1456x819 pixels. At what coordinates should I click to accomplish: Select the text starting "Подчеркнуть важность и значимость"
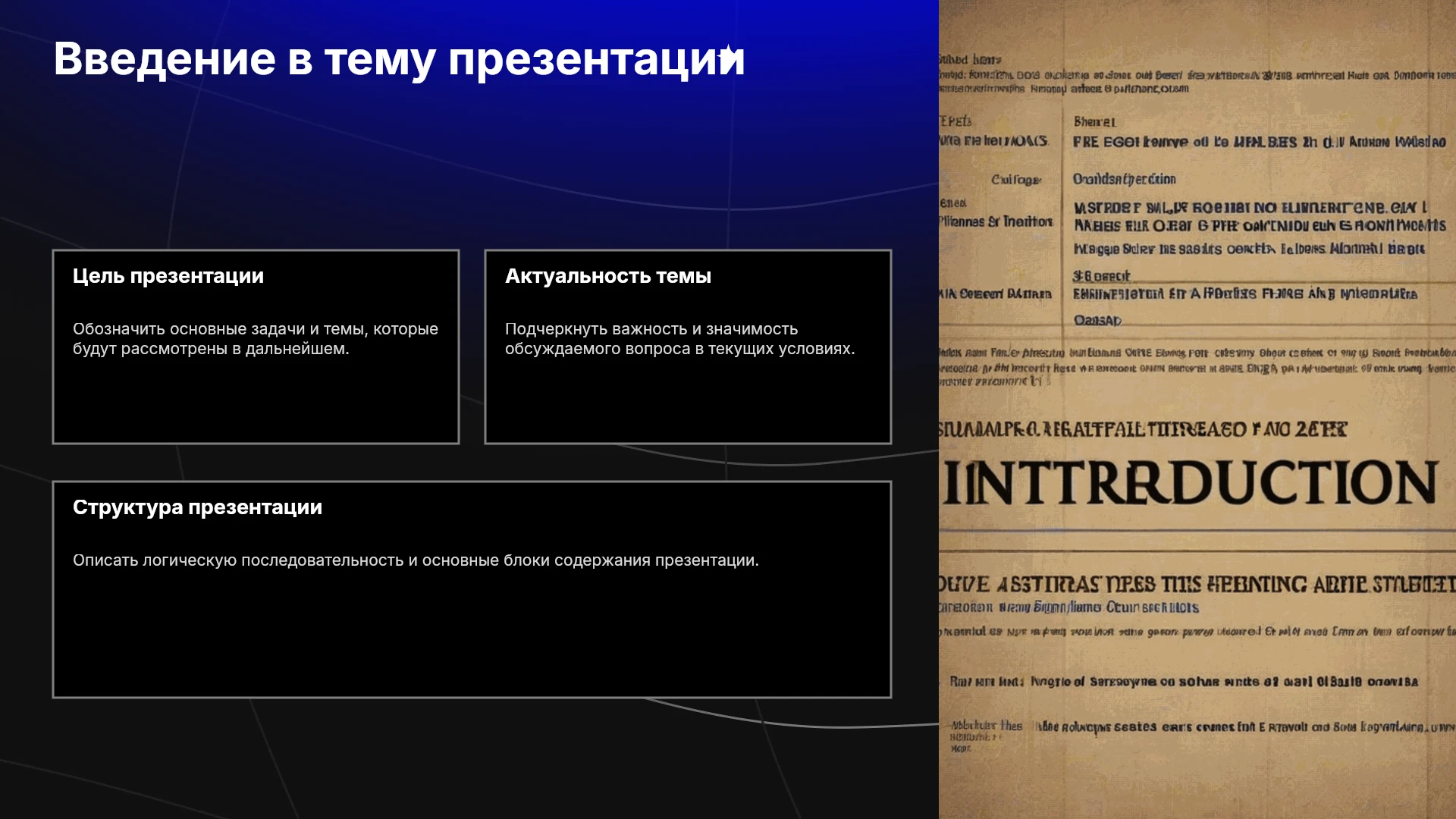coord(679,339)
